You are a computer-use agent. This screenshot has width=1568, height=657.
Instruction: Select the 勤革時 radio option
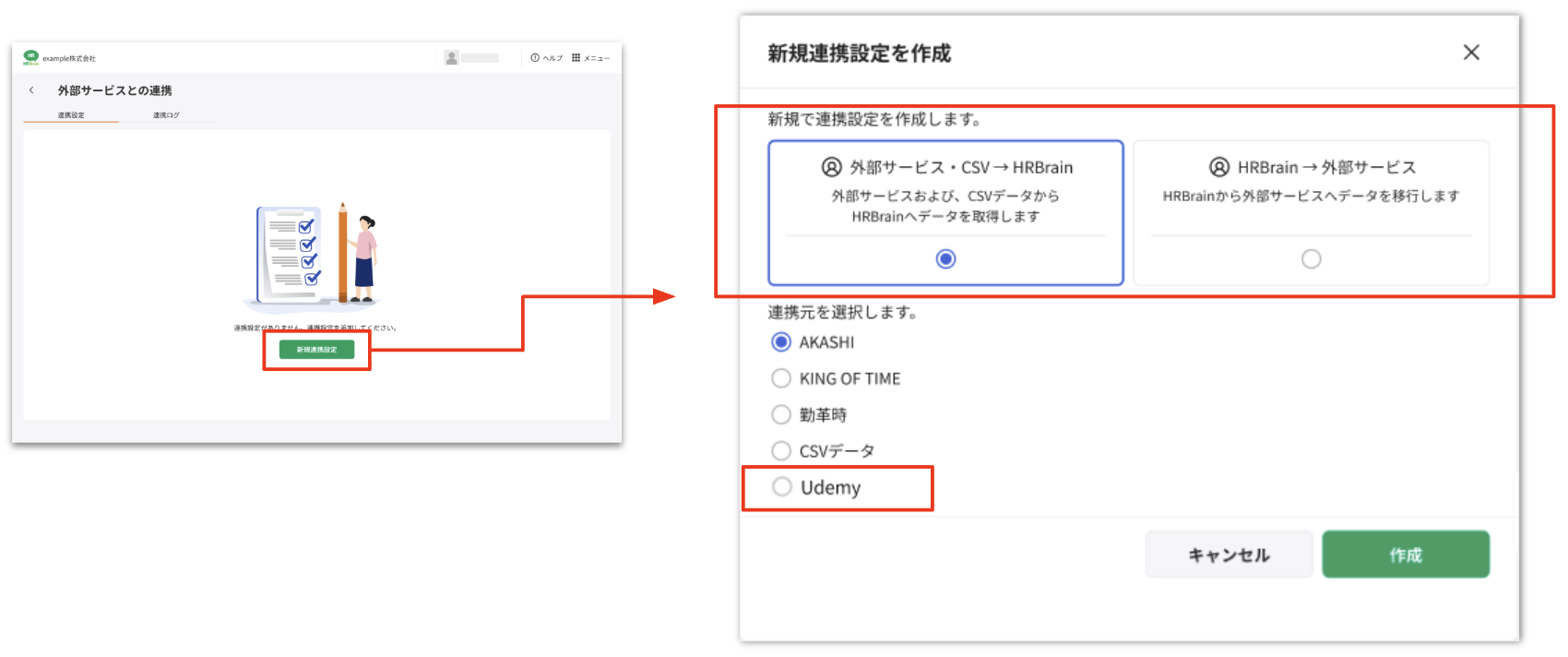[781, 414]
